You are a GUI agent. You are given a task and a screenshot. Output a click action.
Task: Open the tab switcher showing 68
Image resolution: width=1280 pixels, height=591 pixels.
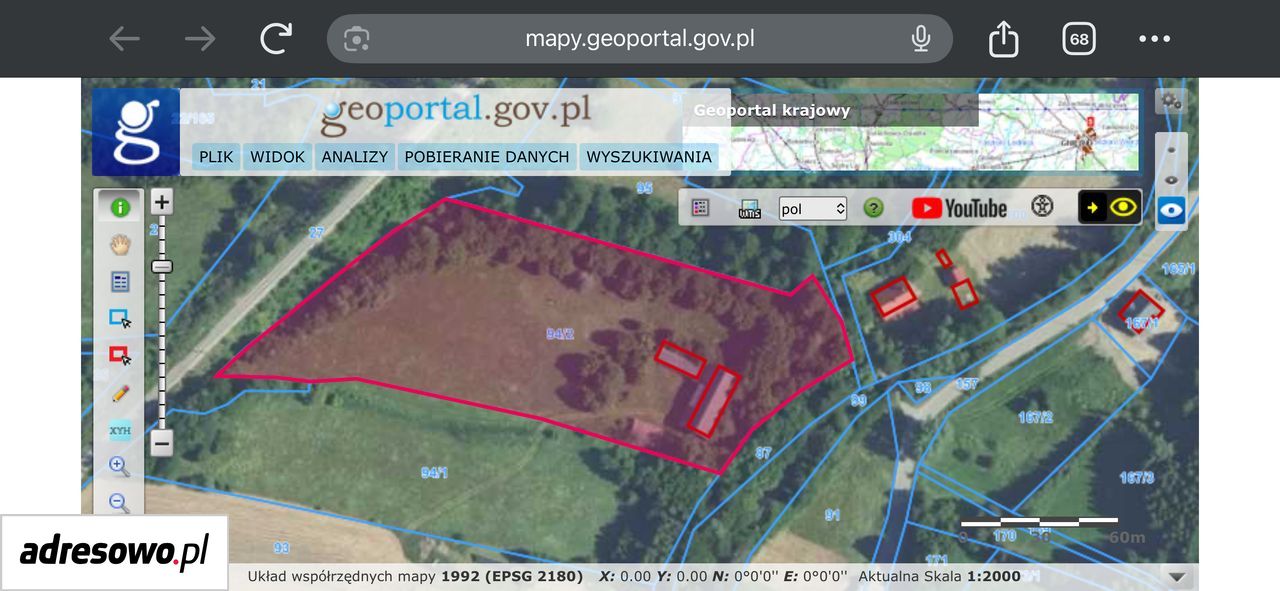click(x=1079, y=39)
